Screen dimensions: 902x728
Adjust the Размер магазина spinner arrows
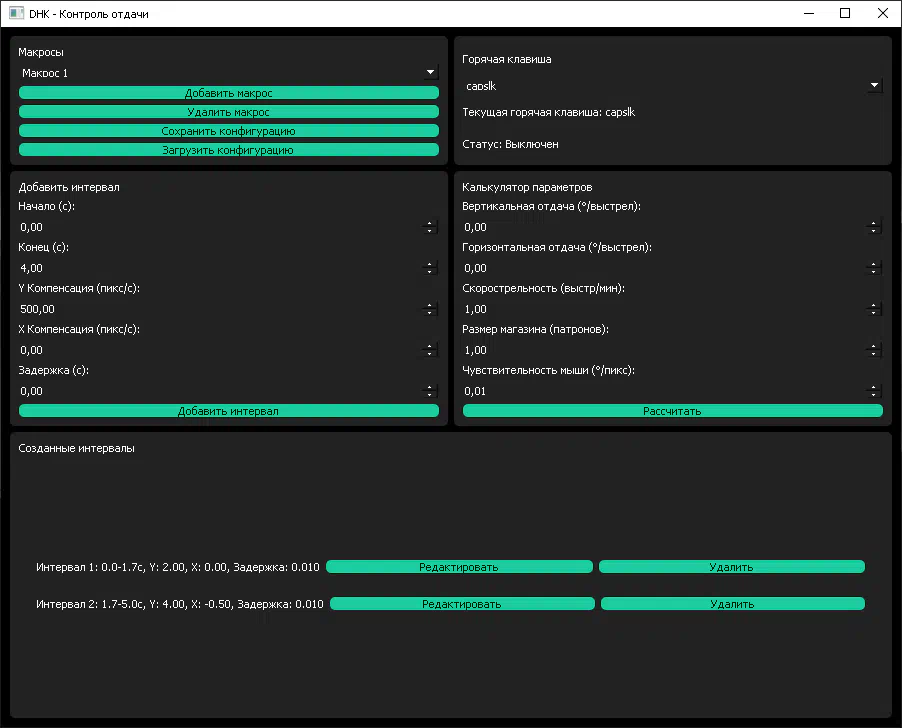click(874, 350)
